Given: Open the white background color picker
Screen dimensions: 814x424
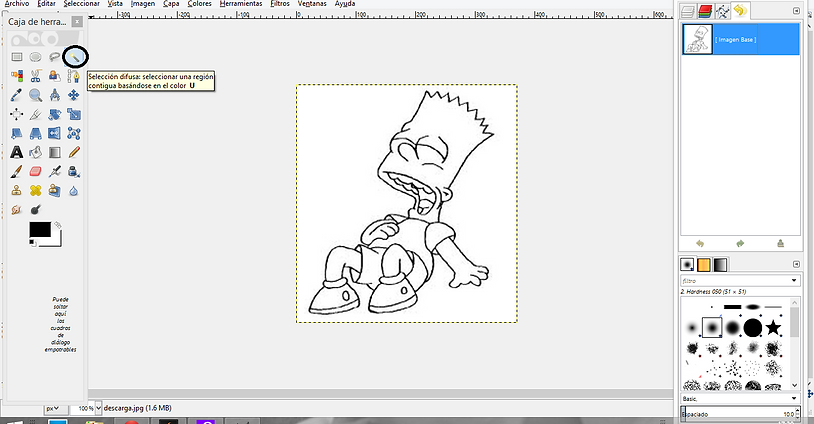Looking at the screenshot, I should coord(56,242).
